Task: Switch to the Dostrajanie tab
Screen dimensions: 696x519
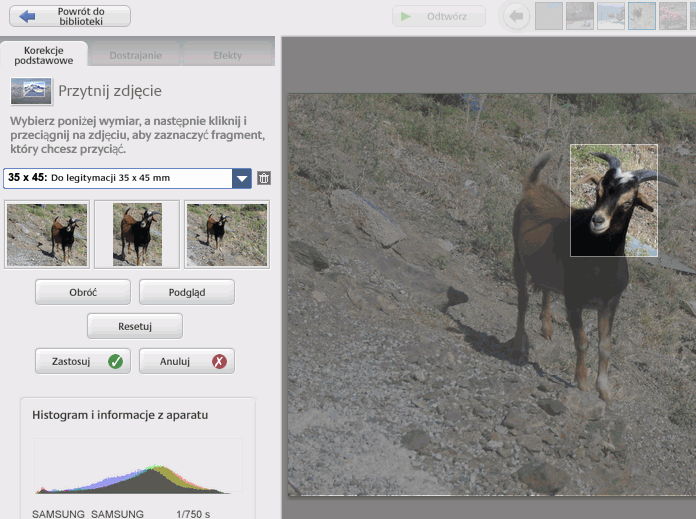Action: (139, 55)
